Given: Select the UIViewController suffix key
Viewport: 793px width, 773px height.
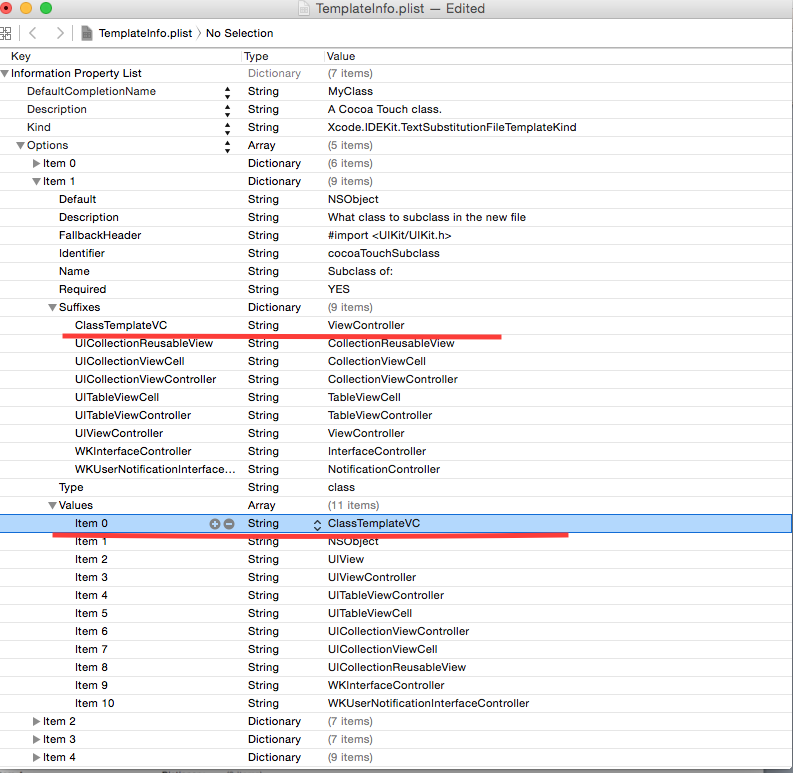Looking at the screenshot, I should point(119,434).
